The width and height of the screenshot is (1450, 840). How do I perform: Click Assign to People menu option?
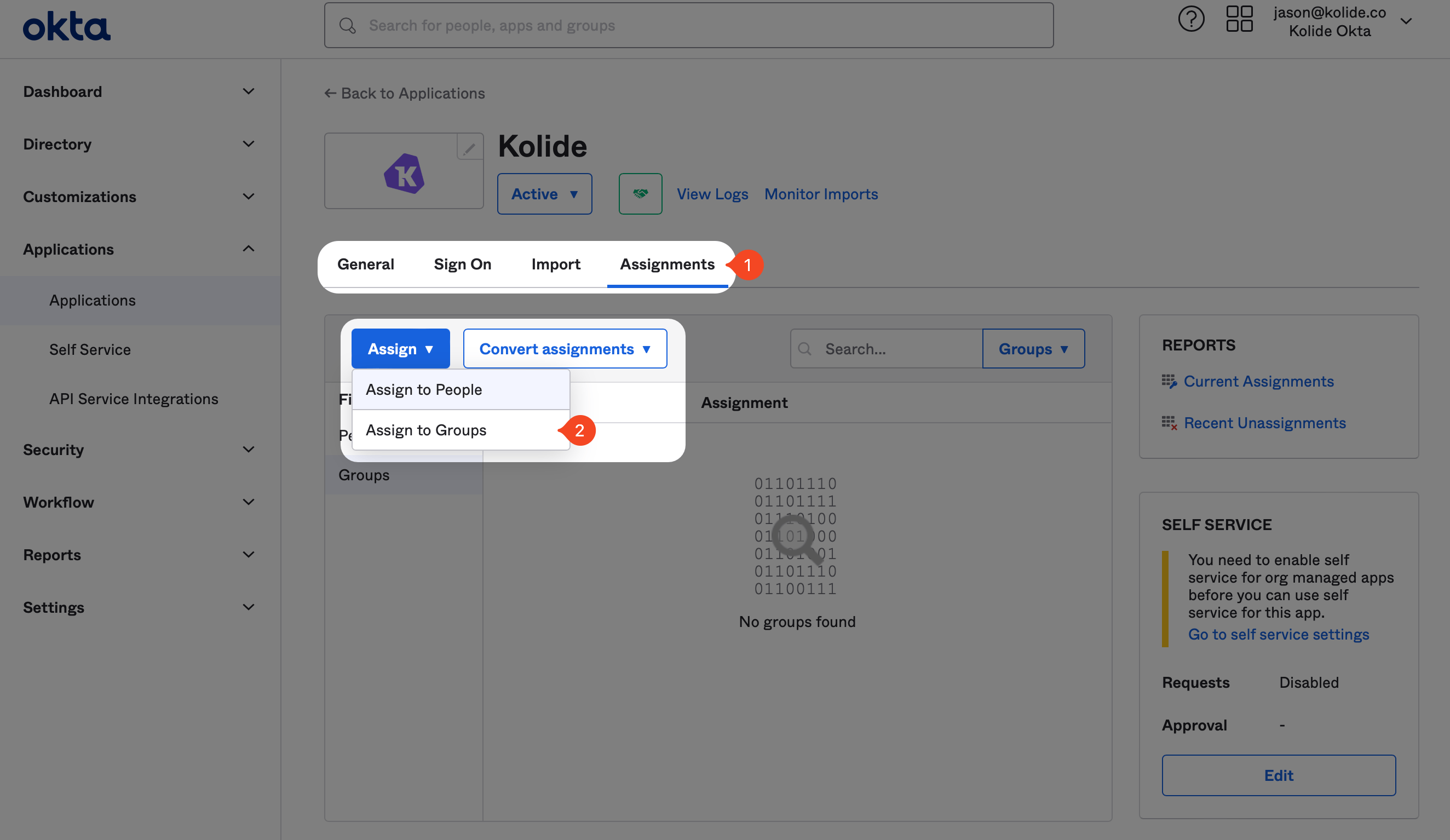coord(423,389)
